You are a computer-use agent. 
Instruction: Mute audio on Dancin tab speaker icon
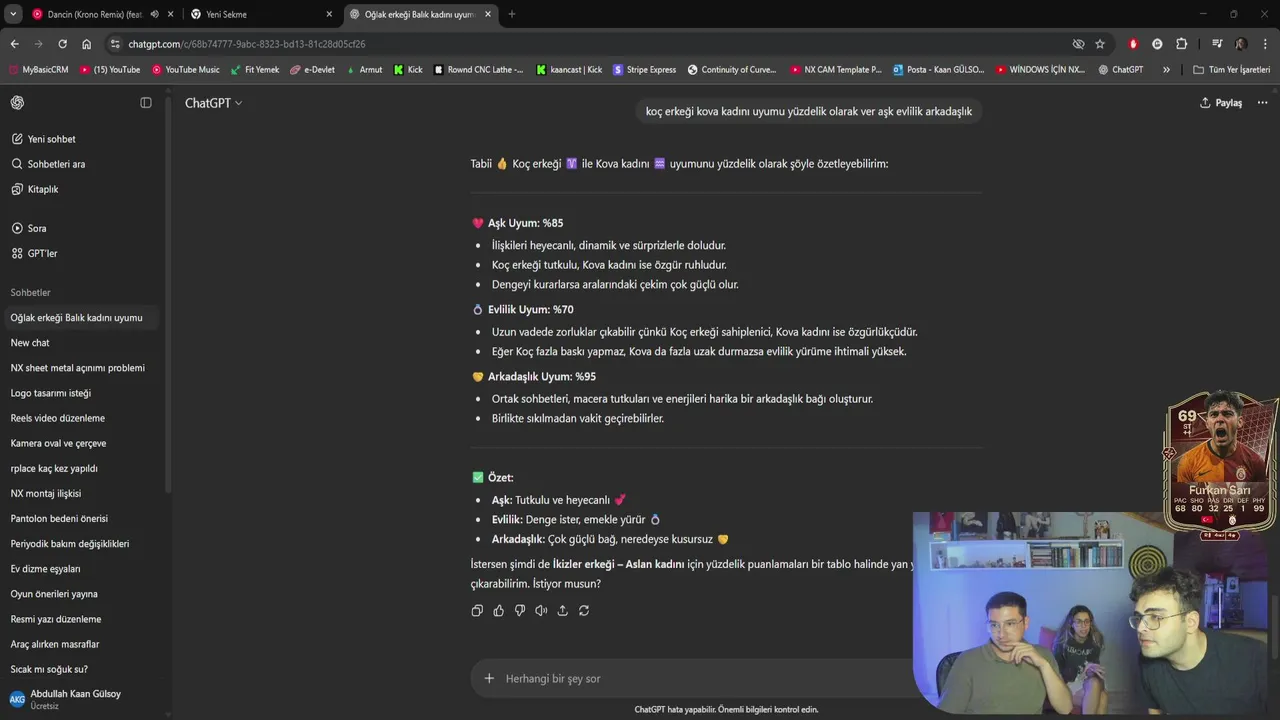point(154,14)
